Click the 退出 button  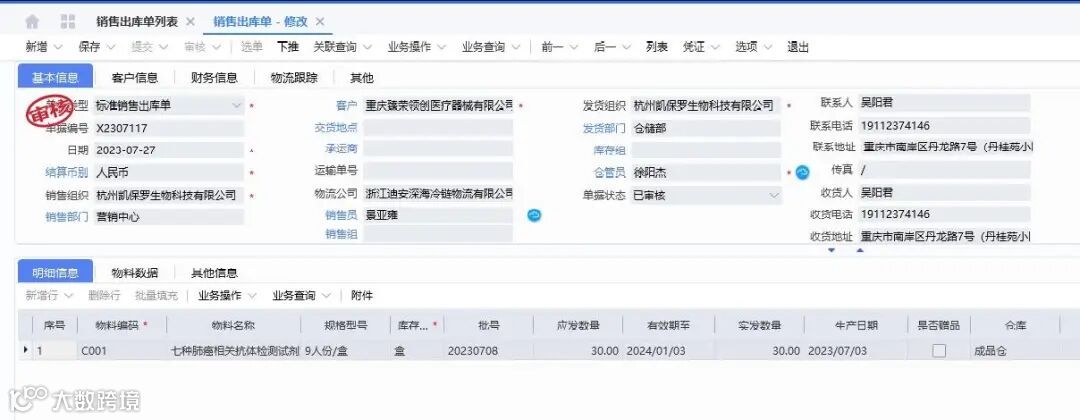[798, 47]
